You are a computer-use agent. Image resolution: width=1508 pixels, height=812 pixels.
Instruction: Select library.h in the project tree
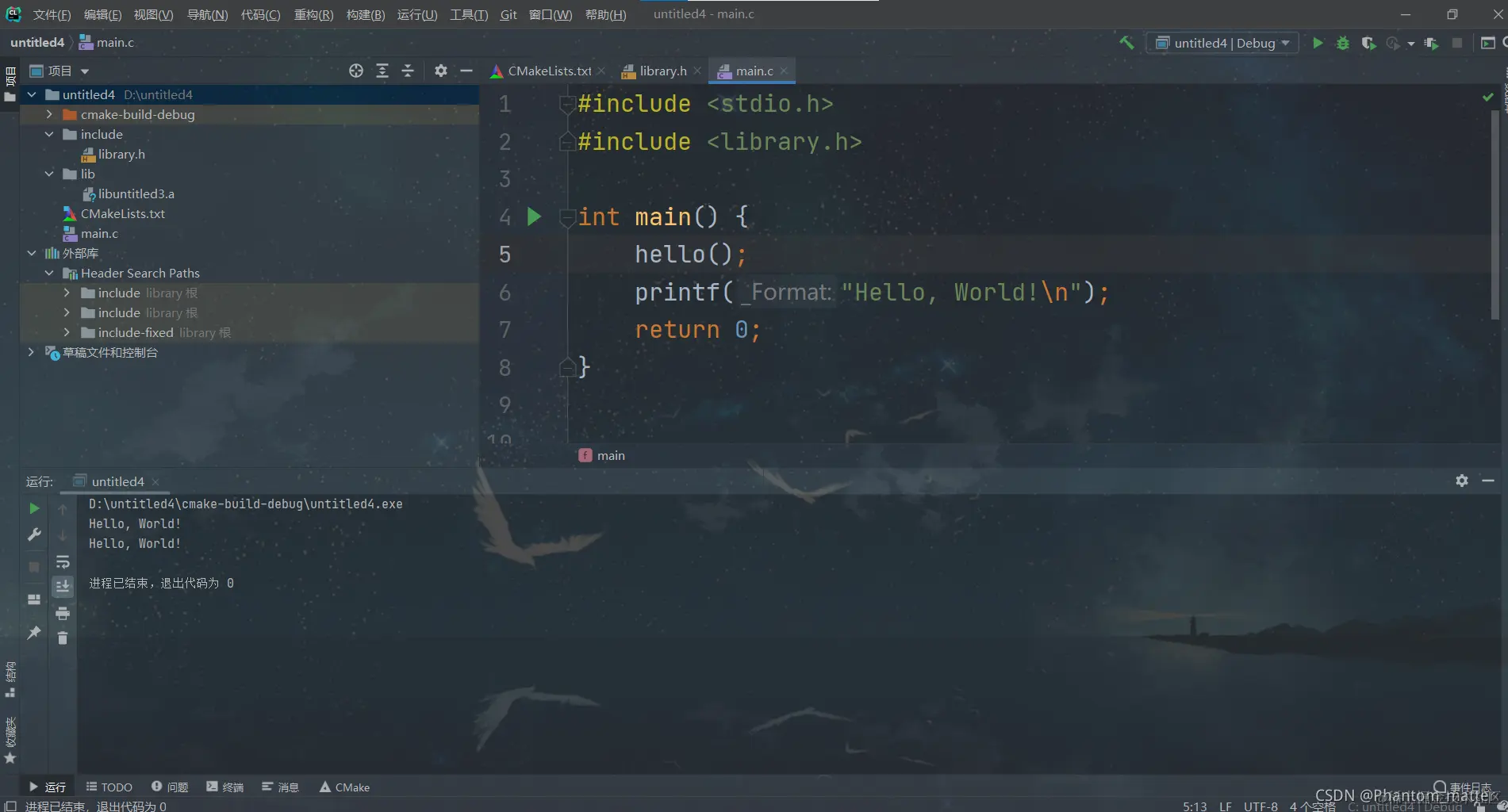tap(121, 154)
